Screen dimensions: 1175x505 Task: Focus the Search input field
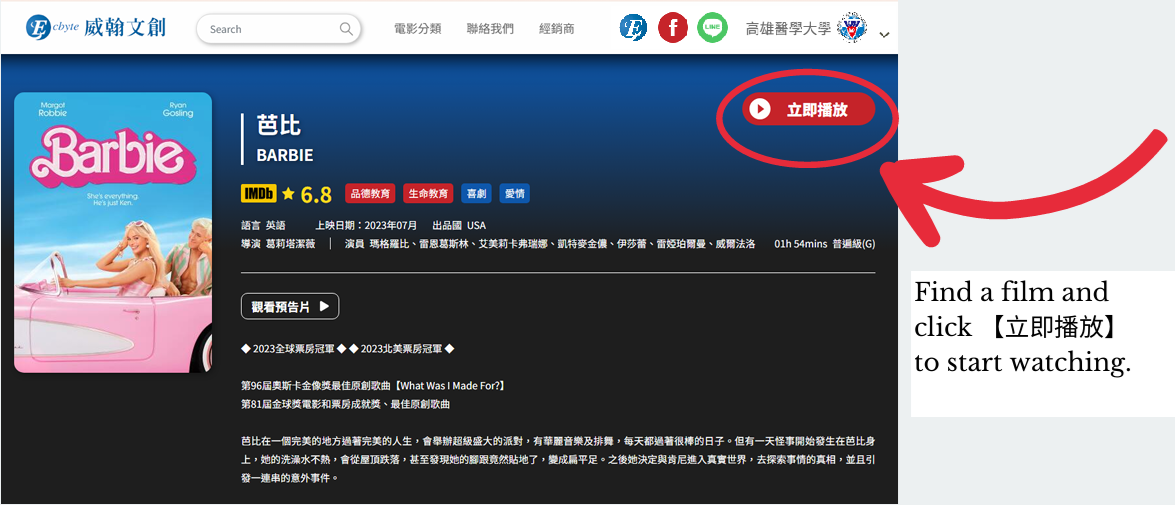(278, 29)
